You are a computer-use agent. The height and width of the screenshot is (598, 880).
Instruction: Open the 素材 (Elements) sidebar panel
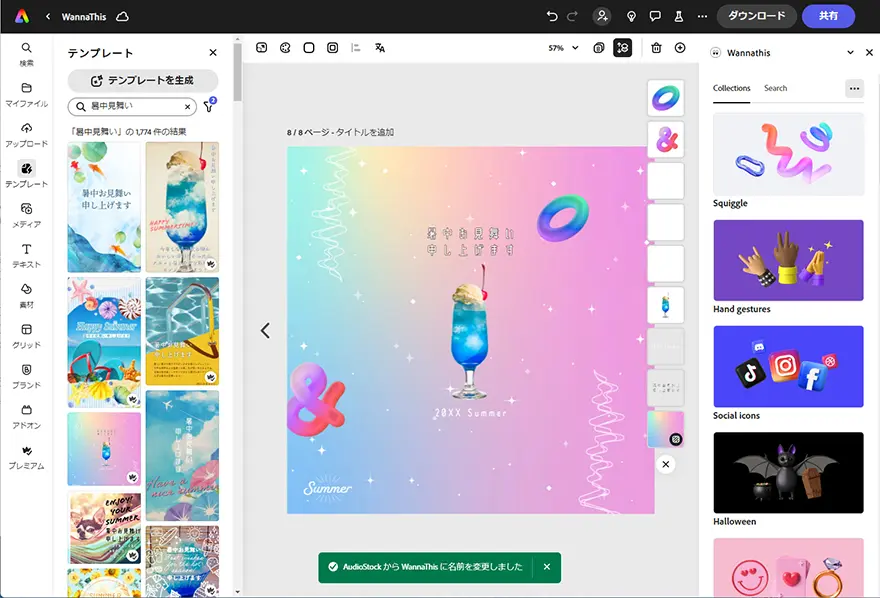pos(26,294)
